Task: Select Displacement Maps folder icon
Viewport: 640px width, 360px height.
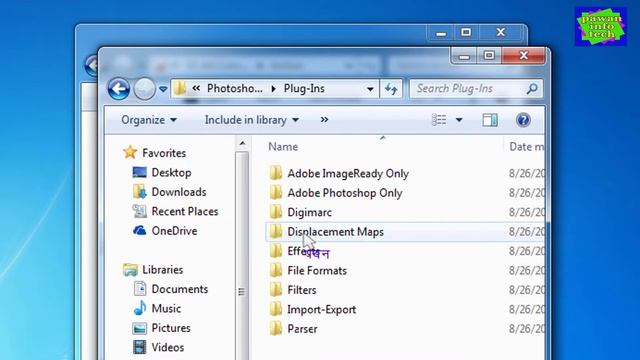Action: click(276, 231)
